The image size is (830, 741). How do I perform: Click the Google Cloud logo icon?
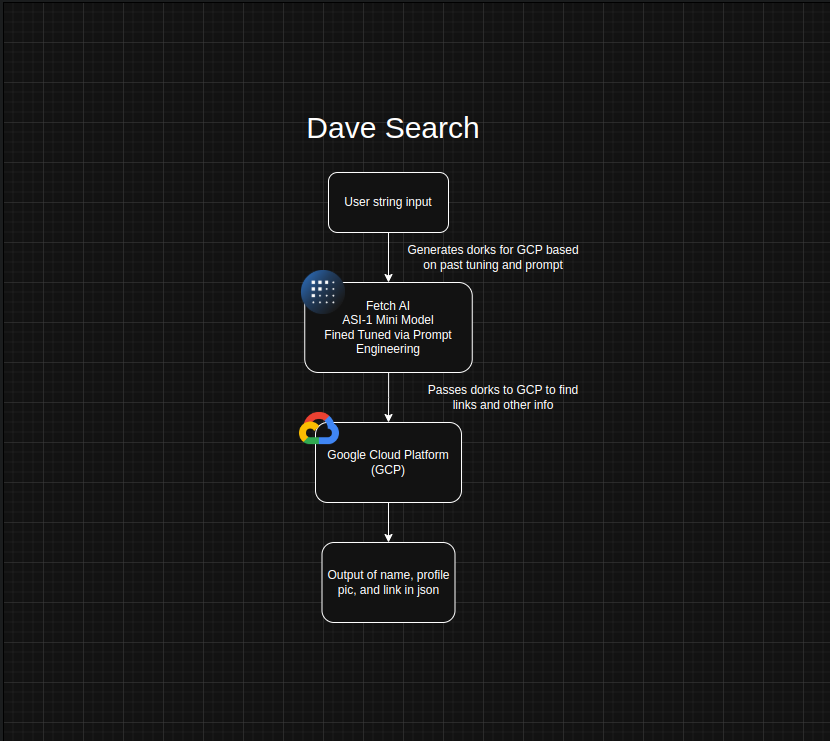click(319, 428)
